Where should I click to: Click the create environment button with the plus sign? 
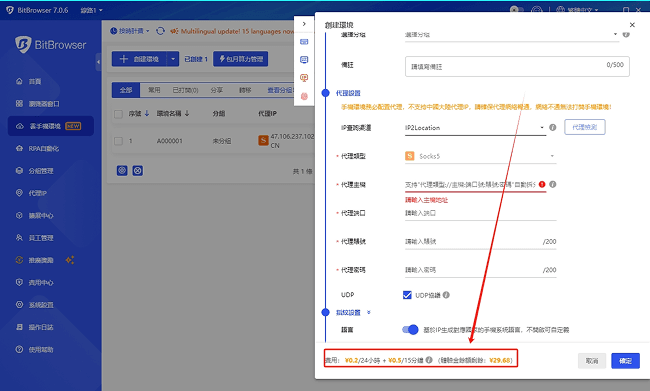(x=140, y=59)
